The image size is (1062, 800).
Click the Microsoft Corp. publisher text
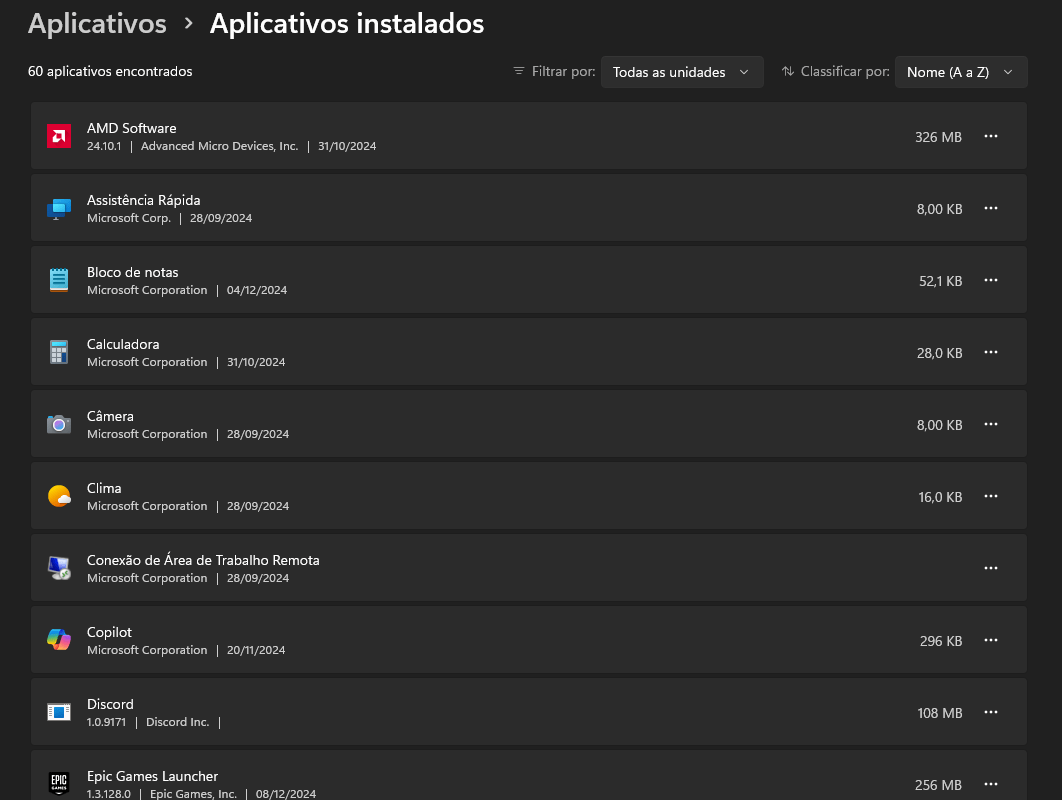[129, 218]
